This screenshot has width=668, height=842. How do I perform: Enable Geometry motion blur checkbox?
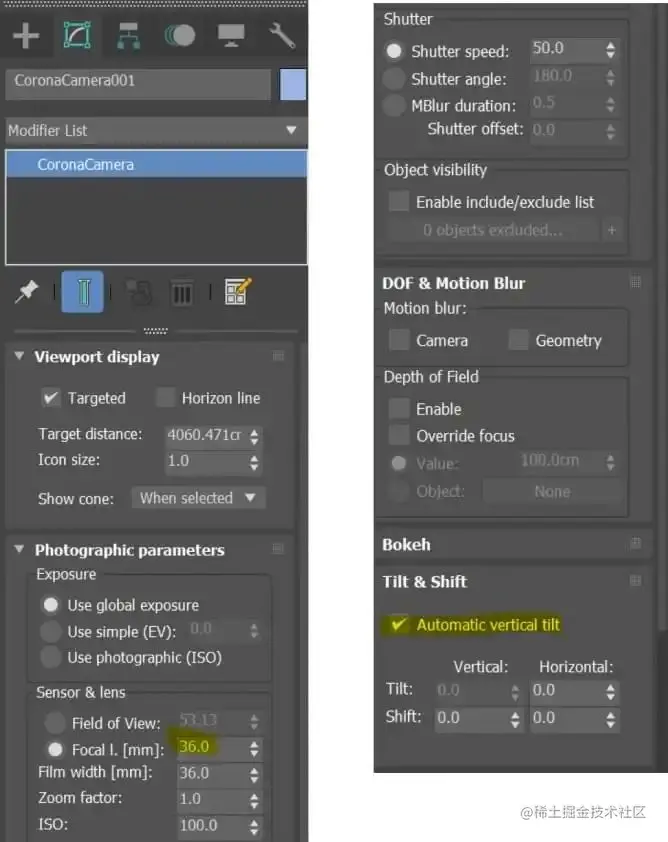click(x=518, y=340)
